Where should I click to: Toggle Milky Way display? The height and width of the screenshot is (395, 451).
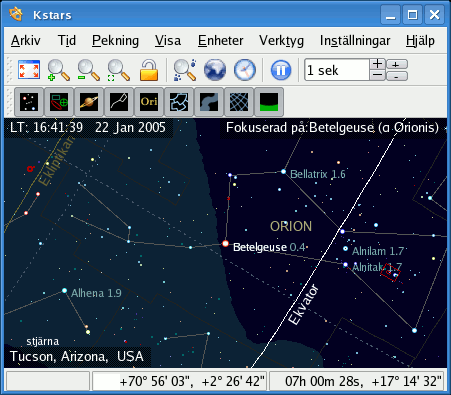[209, 102]
